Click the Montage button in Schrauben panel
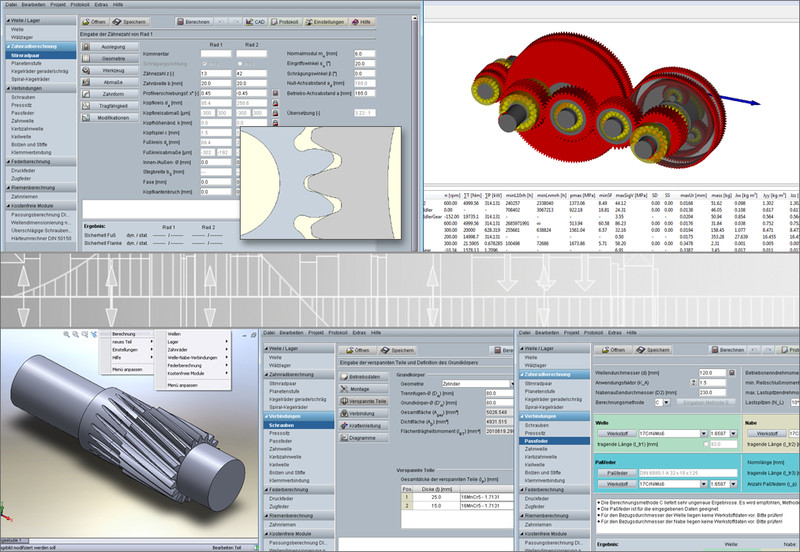The image size is (800, 552). pos(363,387)
